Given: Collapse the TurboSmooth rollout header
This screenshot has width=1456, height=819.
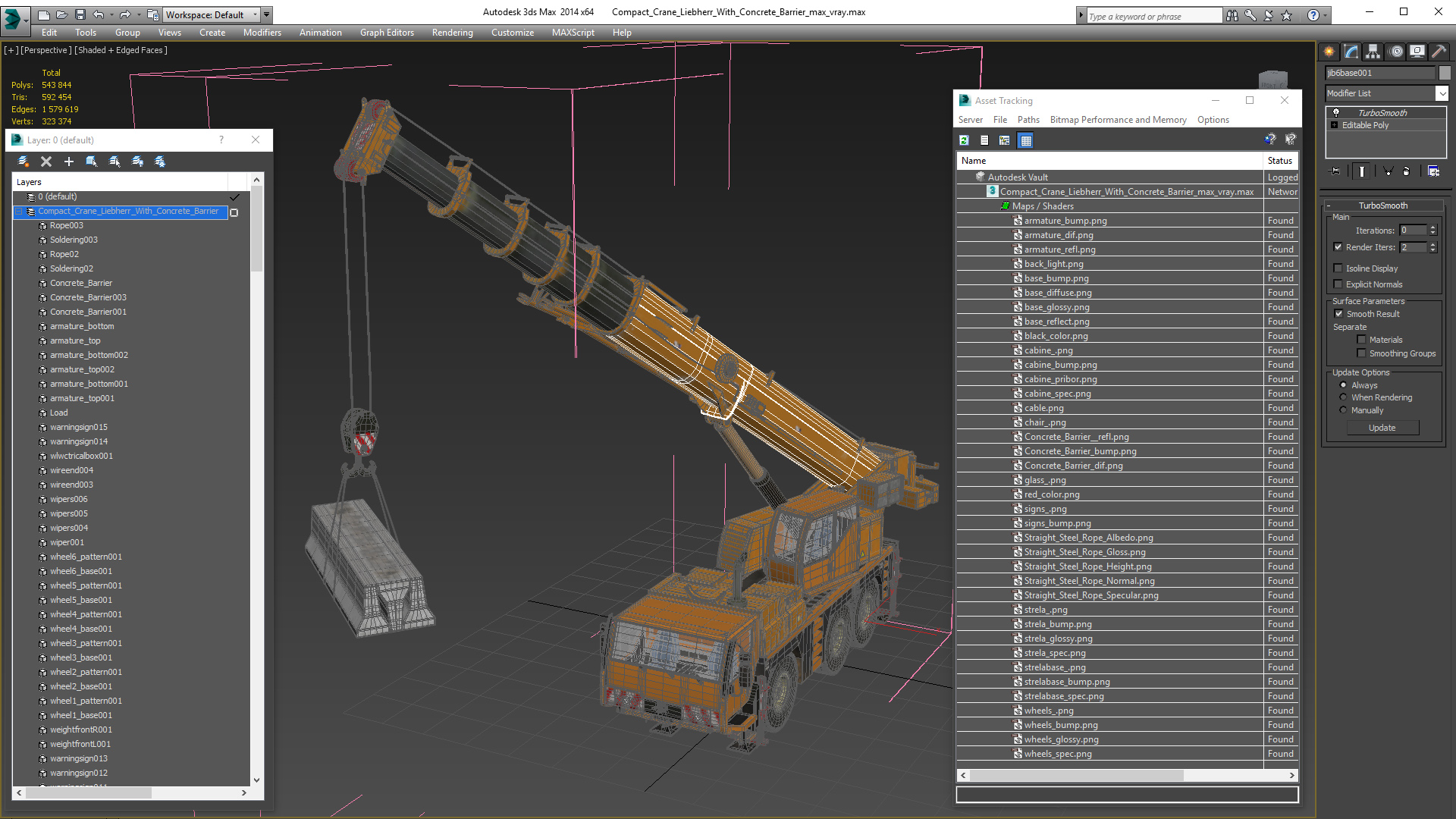Looking at the screenshot, I should coord(1383,206).
